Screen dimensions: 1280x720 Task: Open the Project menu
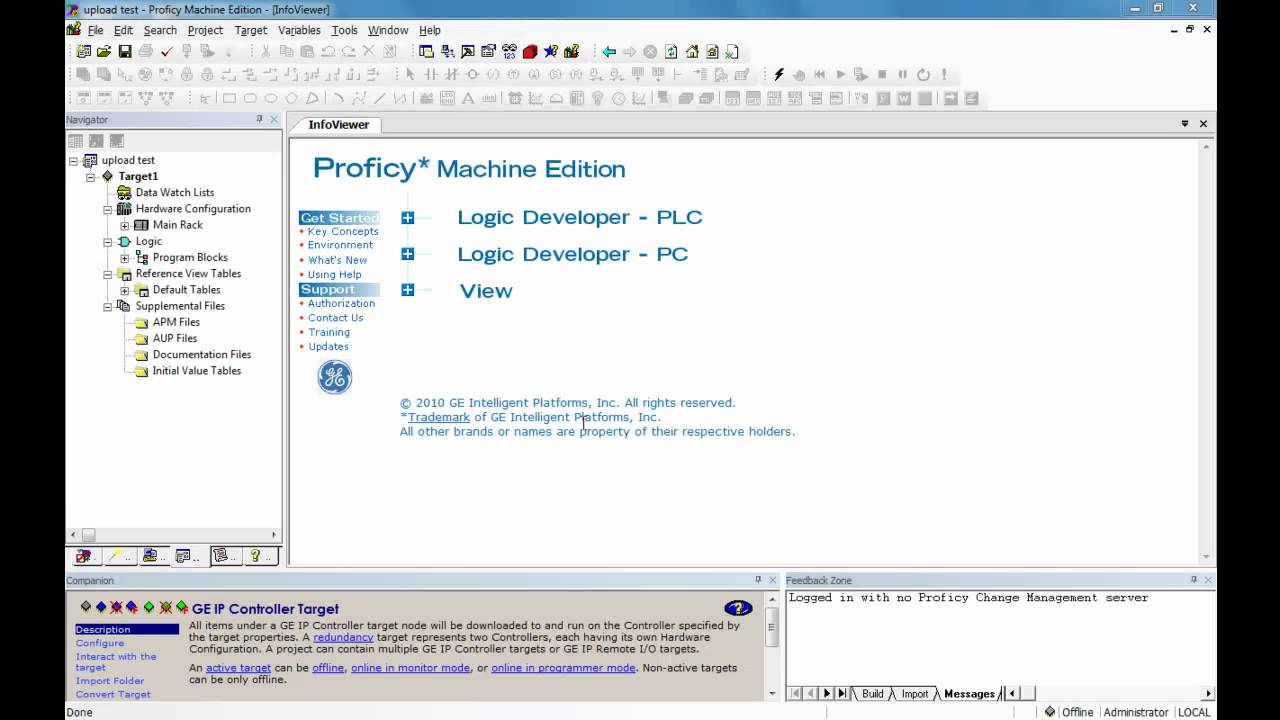[205, 30]
